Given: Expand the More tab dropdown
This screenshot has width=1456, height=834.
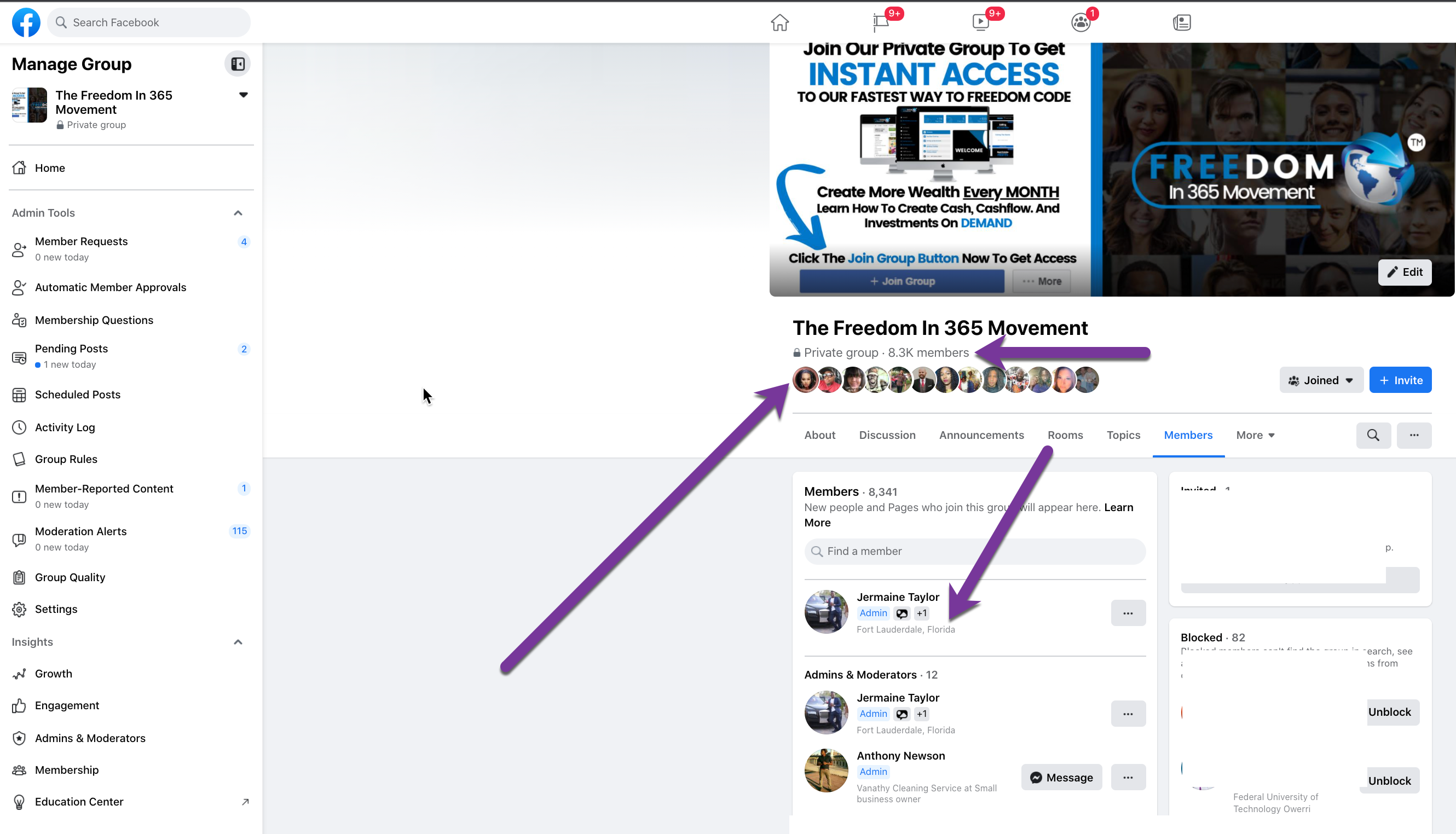Looking at the screenshot, I should click(x=1255, y=435).
